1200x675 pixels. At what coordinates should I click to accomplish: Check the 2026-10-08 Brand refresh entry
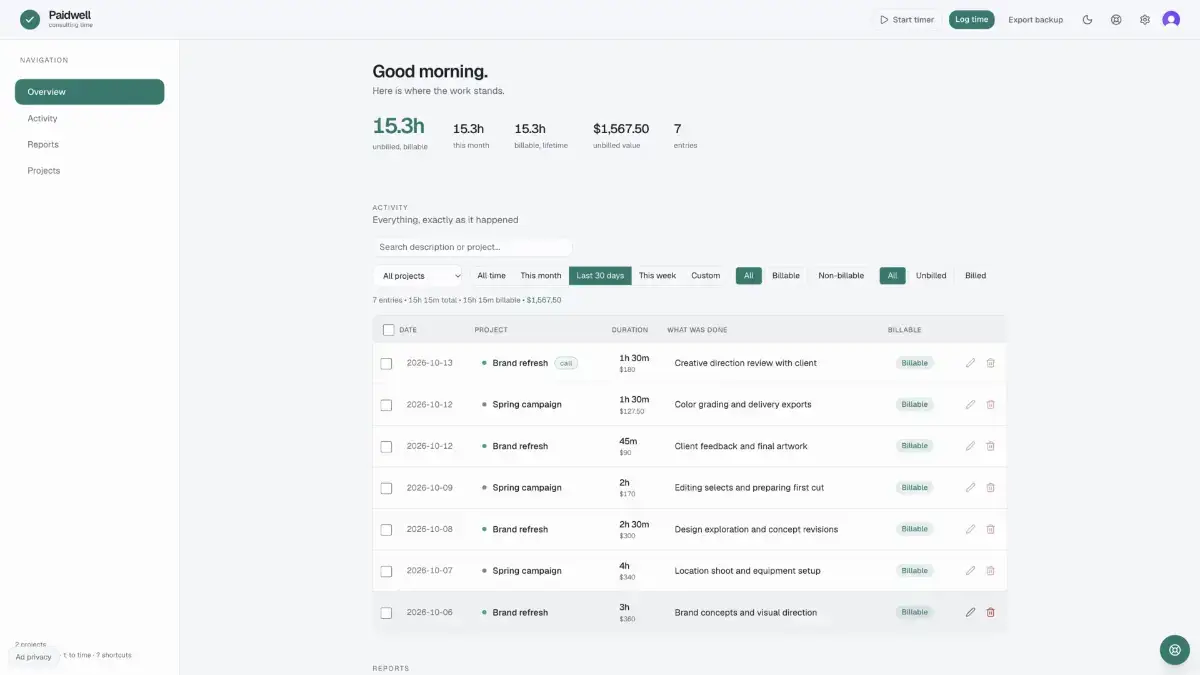coord(386,529)
